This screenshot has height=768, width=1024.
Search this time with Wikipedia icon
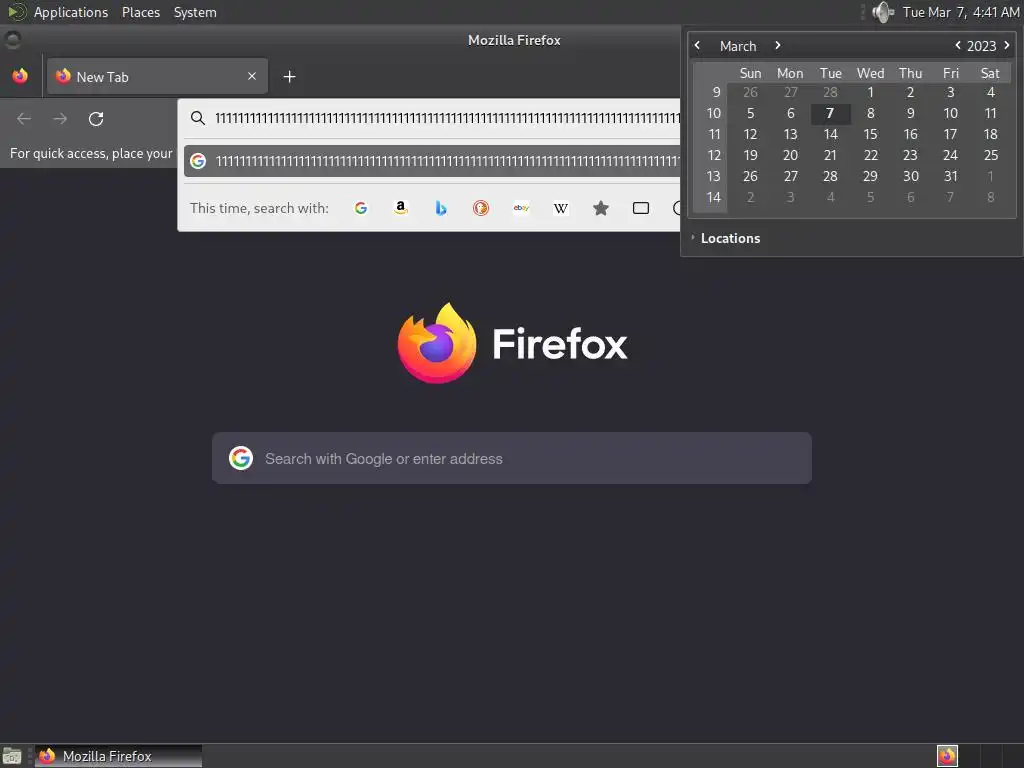click(561, 208)
